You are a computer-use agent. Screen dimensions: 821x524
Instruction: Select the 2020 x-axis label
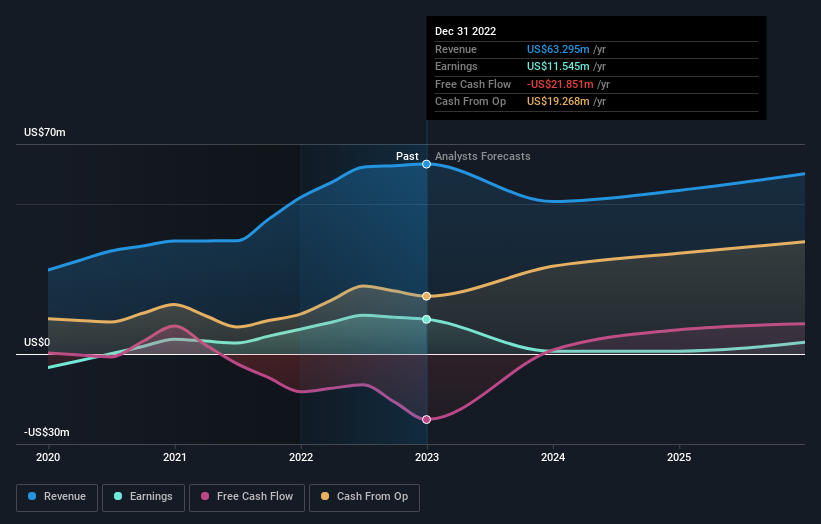click(48, 457)
